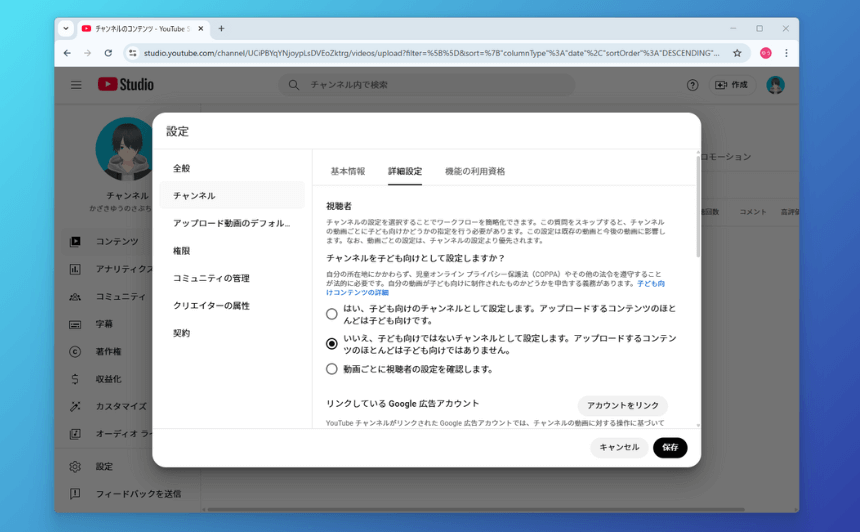Click リンクしている Google 広告アカウント heading
Image resolution: width=860 pixels, height=532 pixels.
(403, 404)
